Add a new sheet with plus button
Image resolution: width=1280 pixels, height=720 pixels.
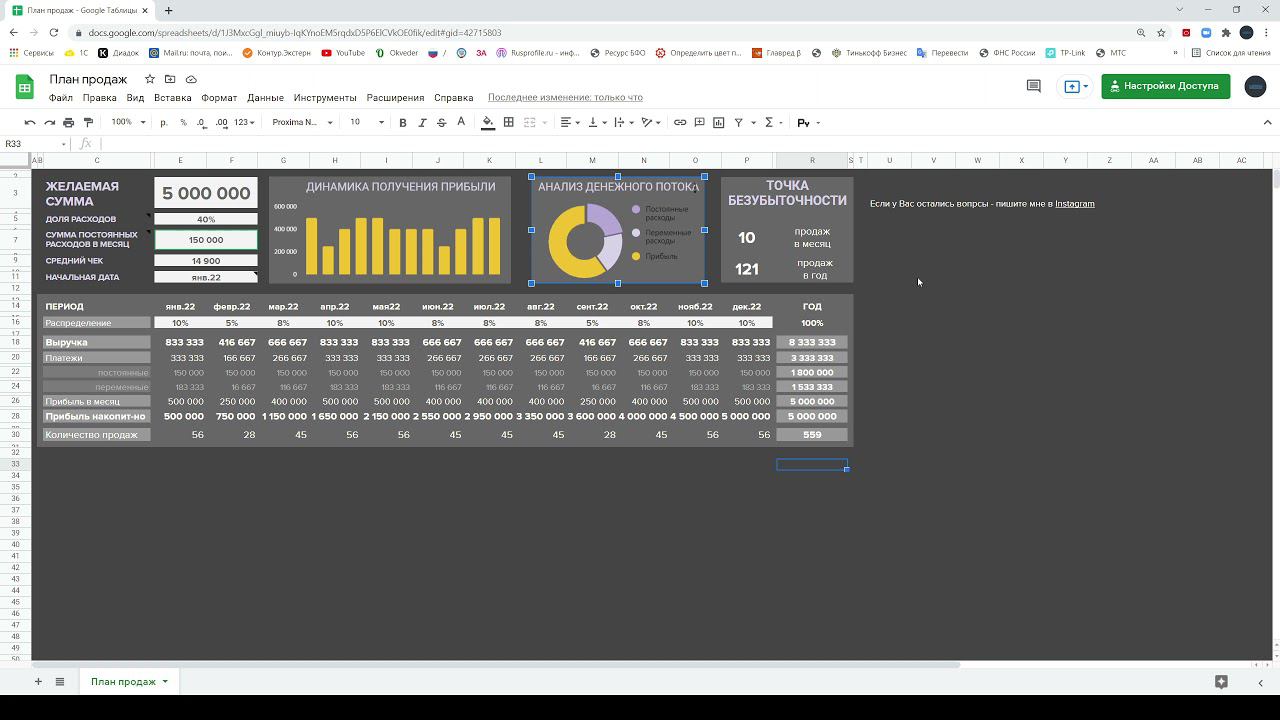(x=38, y=682)
